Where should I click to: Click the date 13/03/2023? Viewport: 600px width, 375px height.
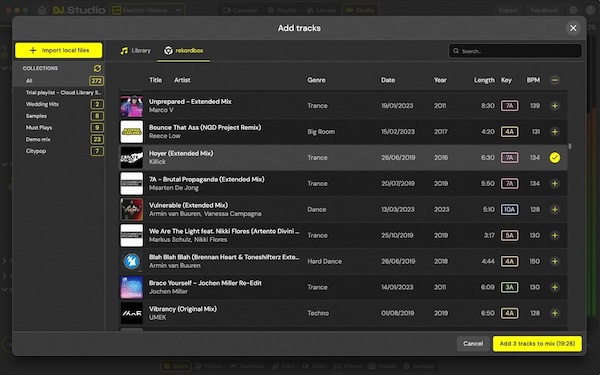click(398, 209)
